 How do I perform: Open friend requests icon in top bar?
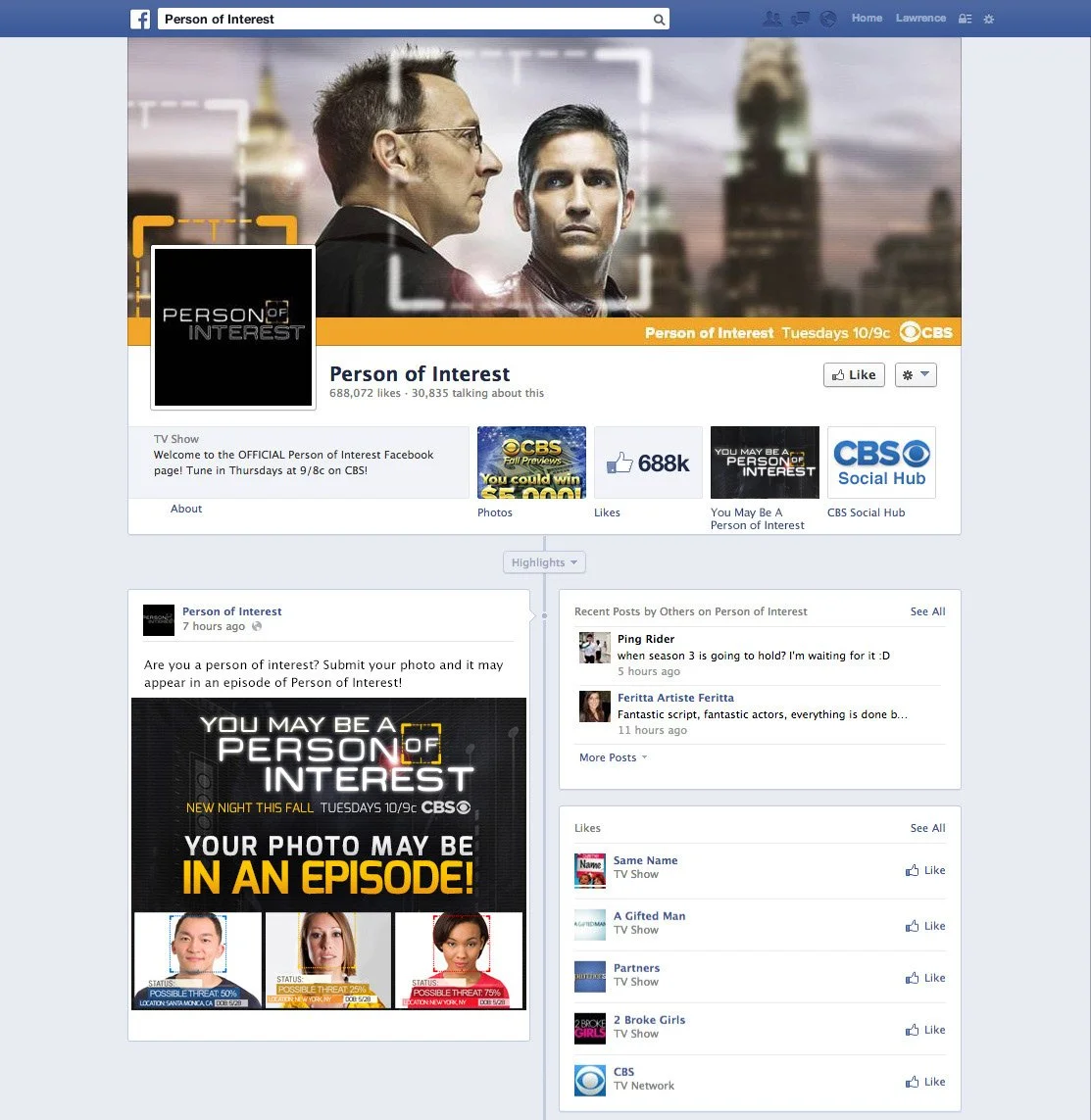point(771,19)
